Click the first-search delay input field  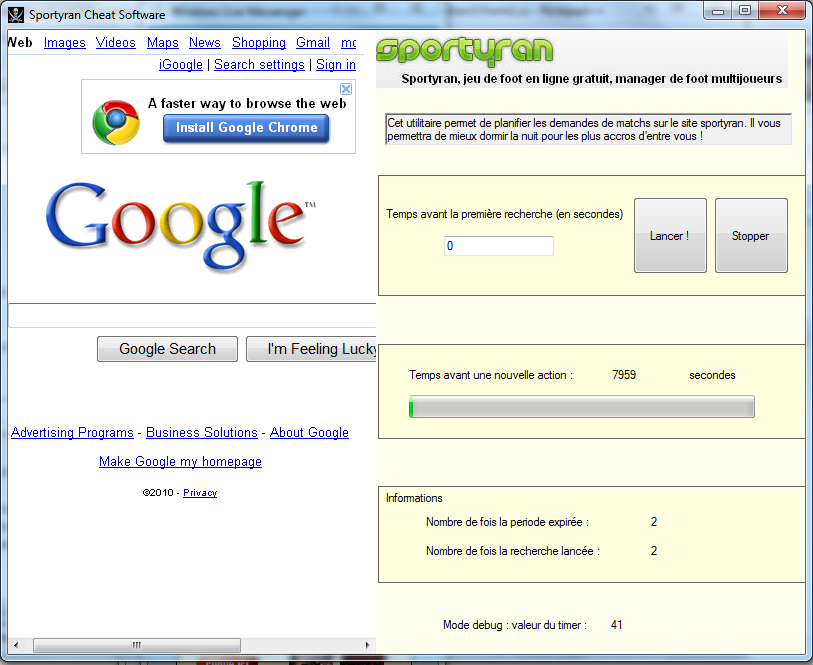[x=499, y=246]
